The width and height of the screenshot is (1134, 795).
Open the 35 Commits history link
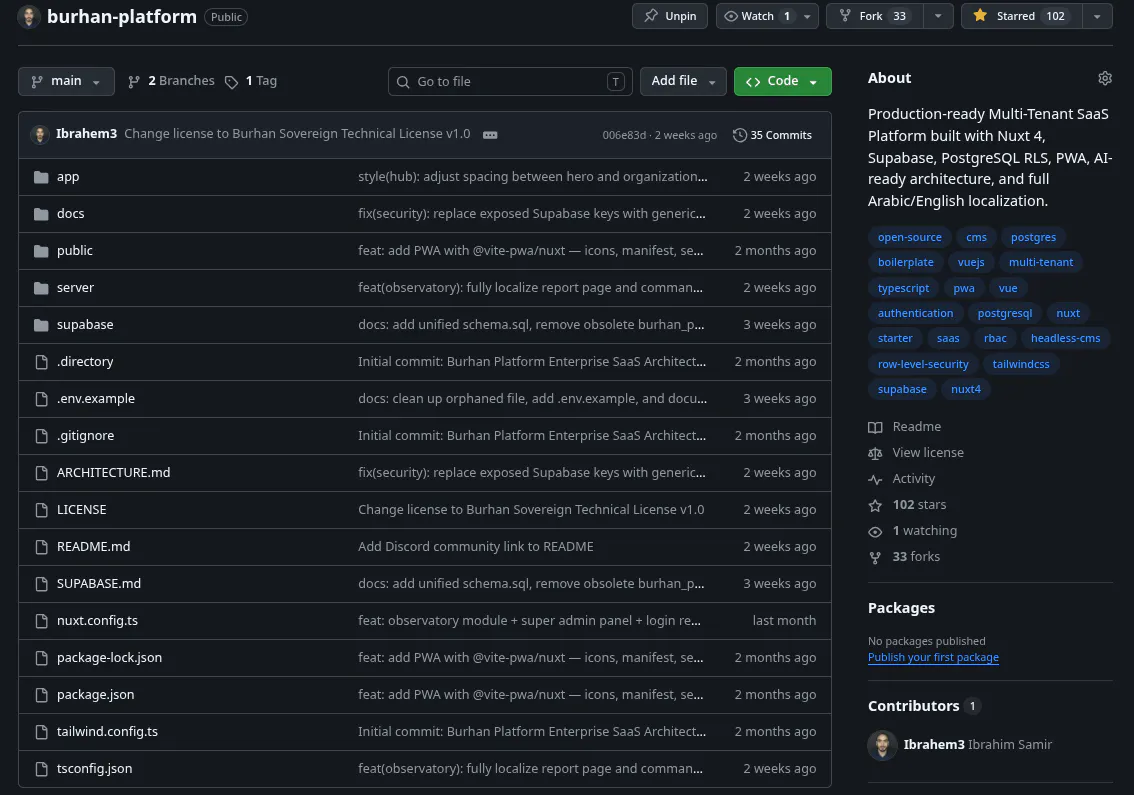pos(772,135)
